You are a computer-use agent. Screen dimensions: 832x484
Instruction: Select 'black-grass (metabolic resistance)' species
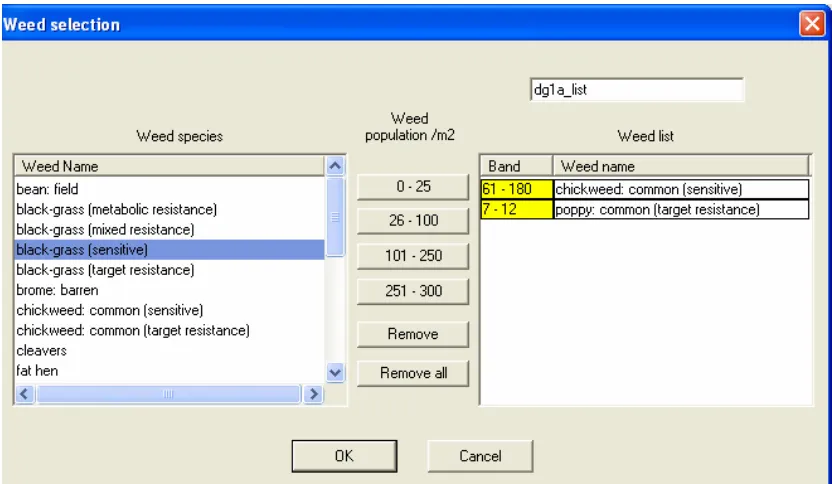click(x=169, y=209)
